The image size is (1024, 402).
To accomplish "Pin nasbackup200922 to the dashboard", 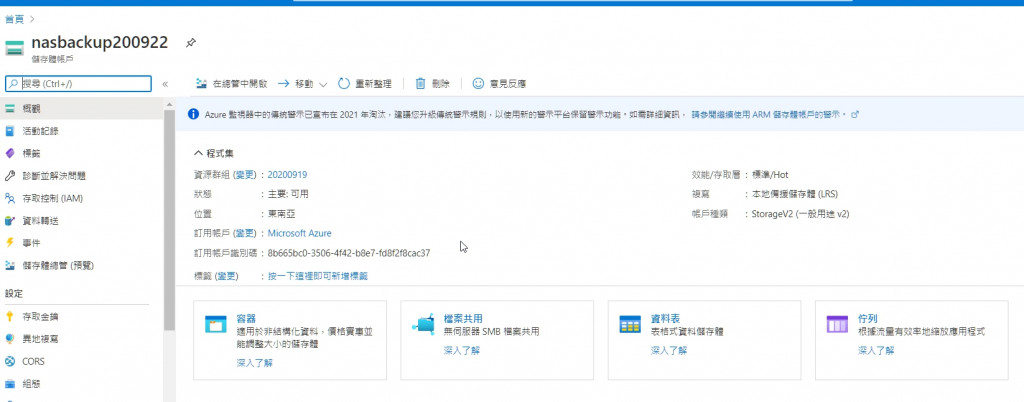I will coord(190,43).
